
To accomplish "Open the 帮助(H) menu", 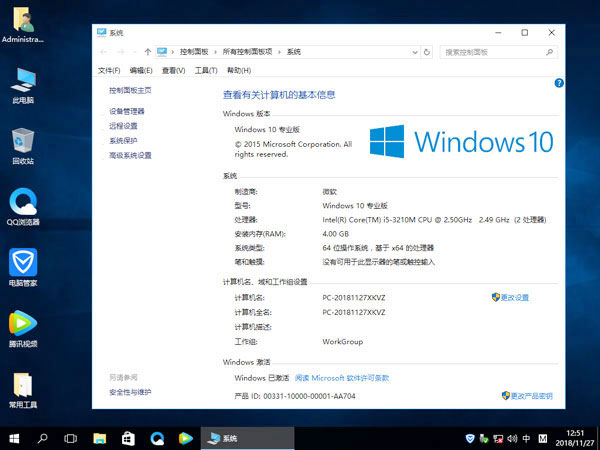I will 239,70.
